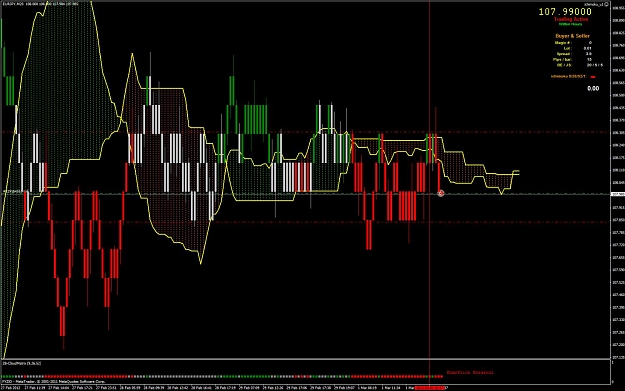Click the upper red dashed horizontal level line
The height and width of the screenshot is (391, 625).
(x=305, y=132)
